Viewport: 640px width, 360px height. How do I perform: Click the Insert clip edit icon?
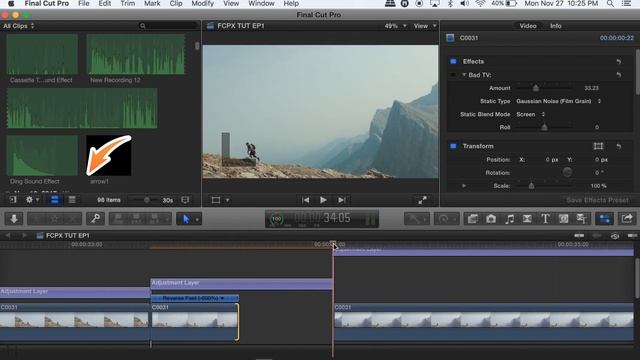(136, 219)
